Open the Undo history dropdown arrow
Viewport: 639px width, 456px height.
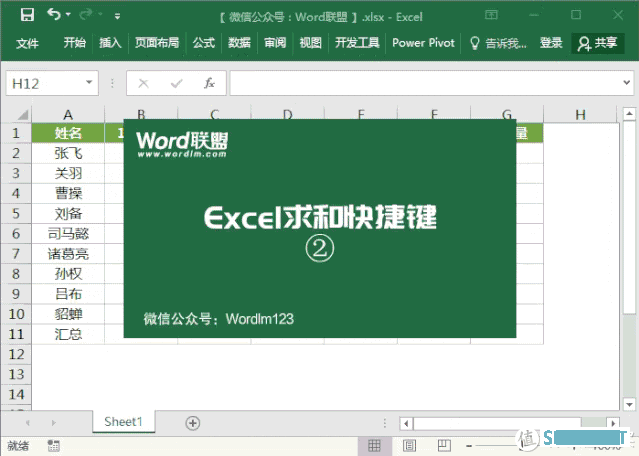68,15
